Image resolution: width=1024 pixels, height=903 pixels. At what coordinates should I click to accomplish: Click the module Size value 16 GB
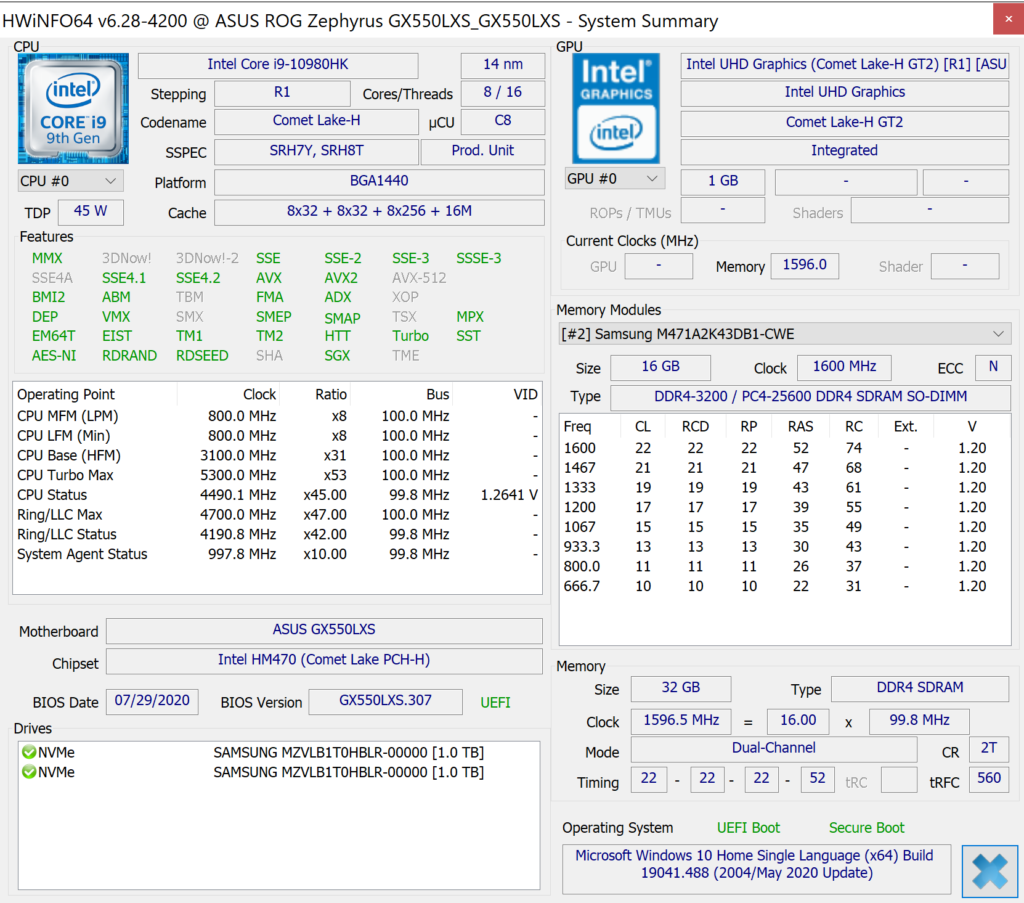point(660,367)
